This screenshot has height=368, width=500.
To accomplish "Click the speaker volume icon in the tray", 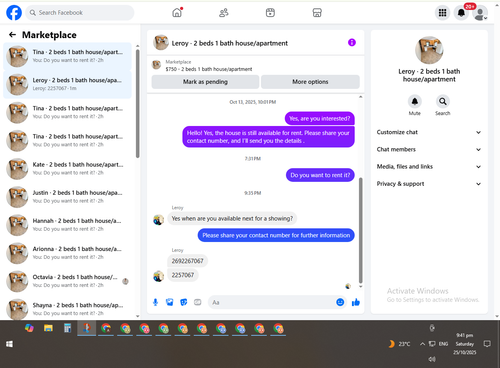I will click(432, 359).
